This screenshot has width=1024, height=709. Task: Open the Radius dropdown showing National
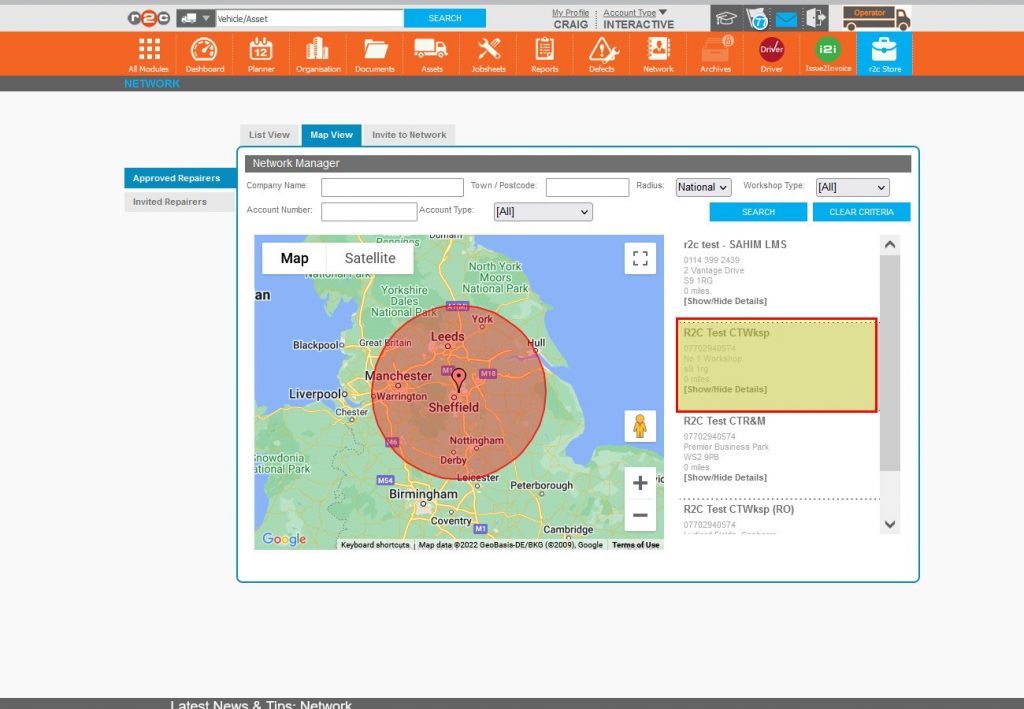click(x=702, y=187)
